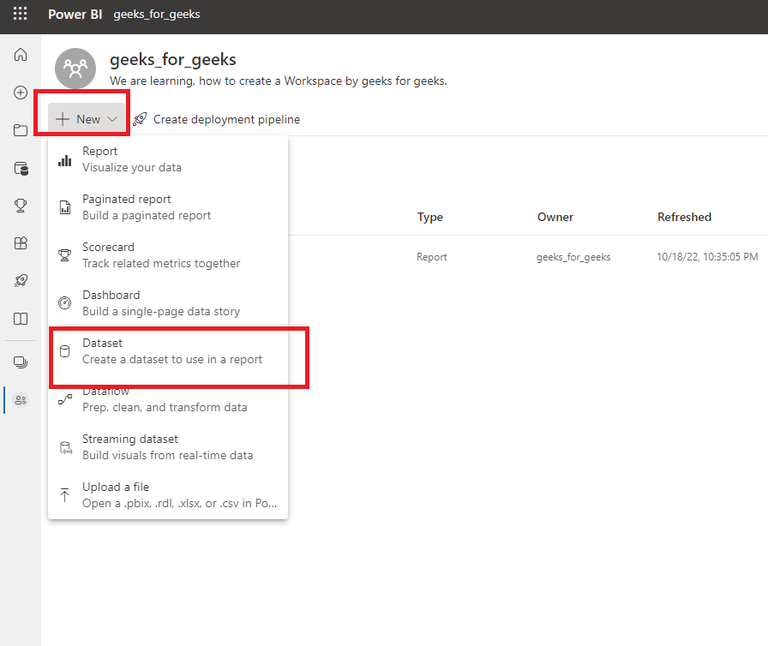Click the Create plus icon in sidebar
The height and width of the screenshot is (646, 768).
21,93
